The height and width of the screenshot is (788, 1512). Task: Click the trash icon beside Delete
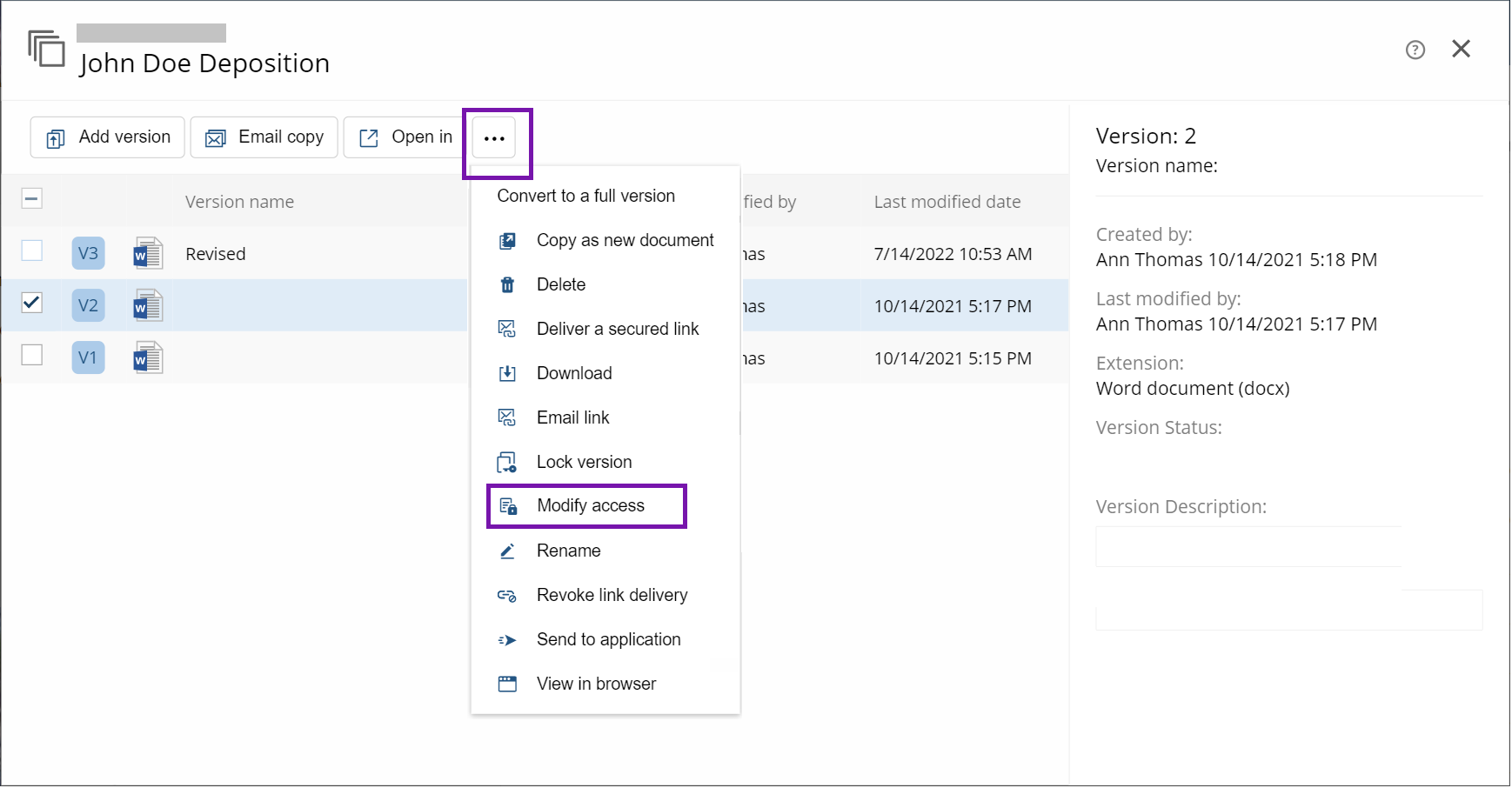point(507,284)
